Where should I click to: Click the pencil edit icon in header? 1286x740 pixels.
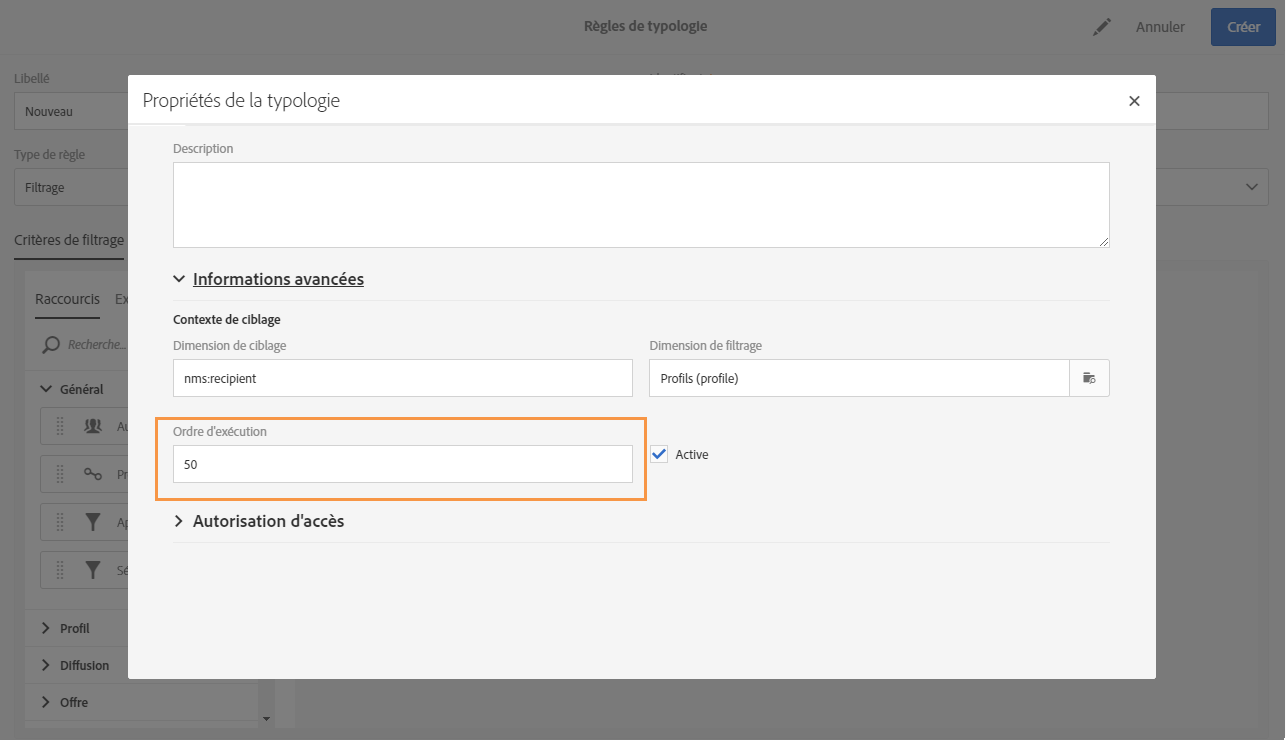coord(1102,28)
